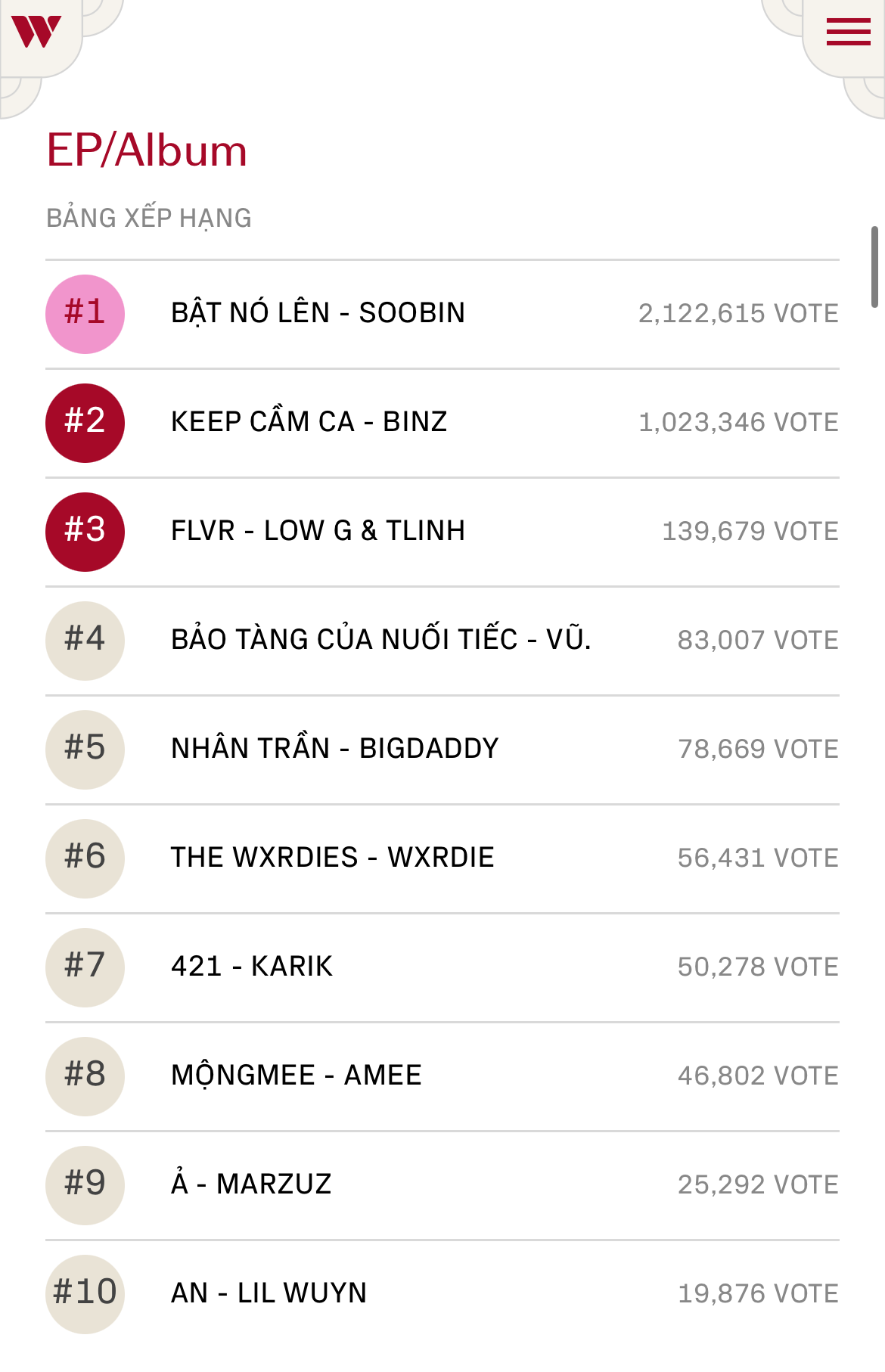The width and height of the screenshot is (885, 1372).
Task: Select THE WXRDIES - WXRDIE album
Action: click(332, 858)
